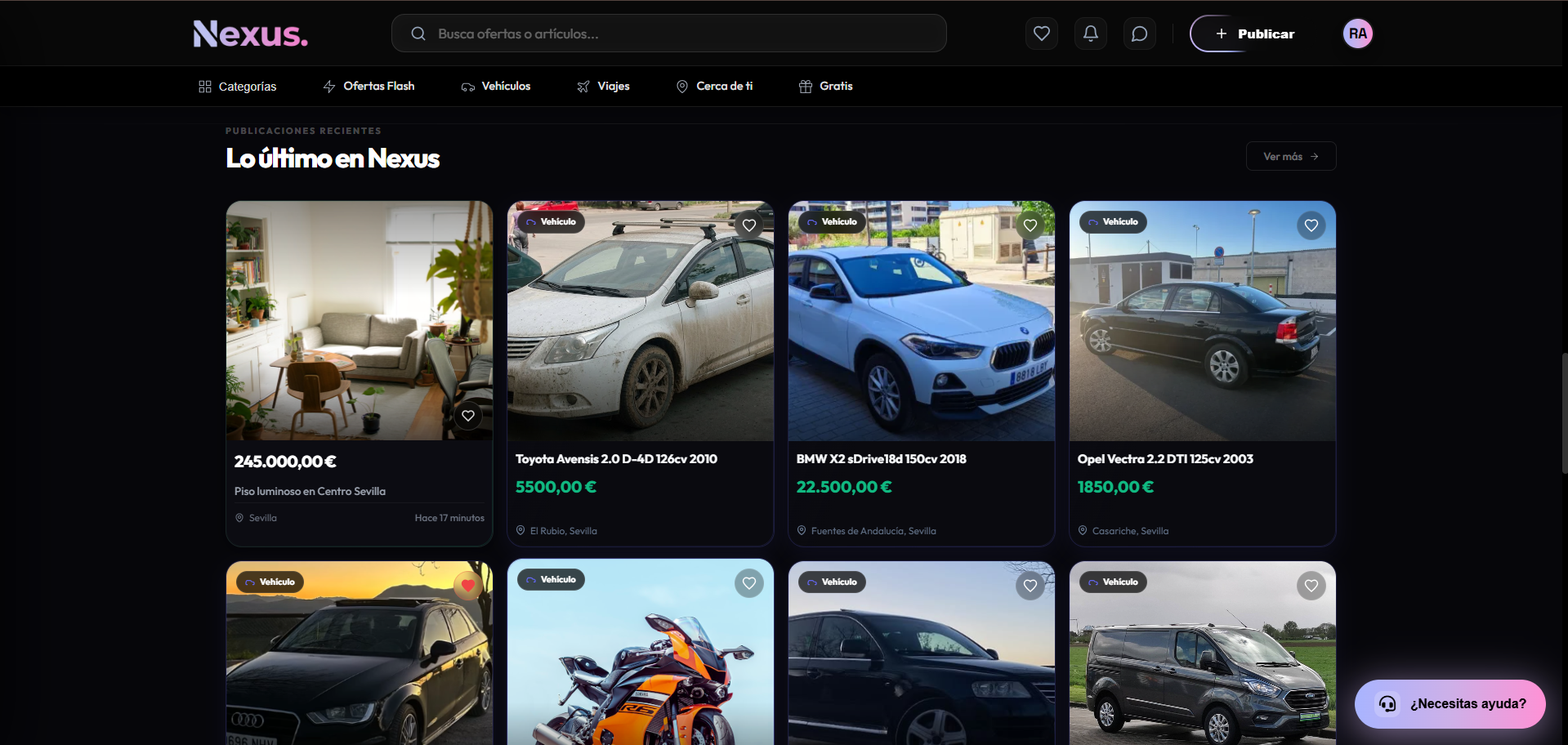
Task: Open the black Opel Vectra photo
Action: (1203, 321)
